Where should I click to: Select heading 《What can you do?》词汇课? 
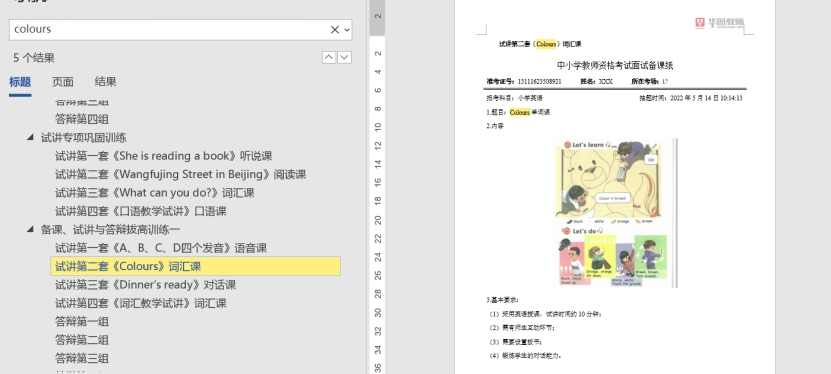[x=155, y=193]
